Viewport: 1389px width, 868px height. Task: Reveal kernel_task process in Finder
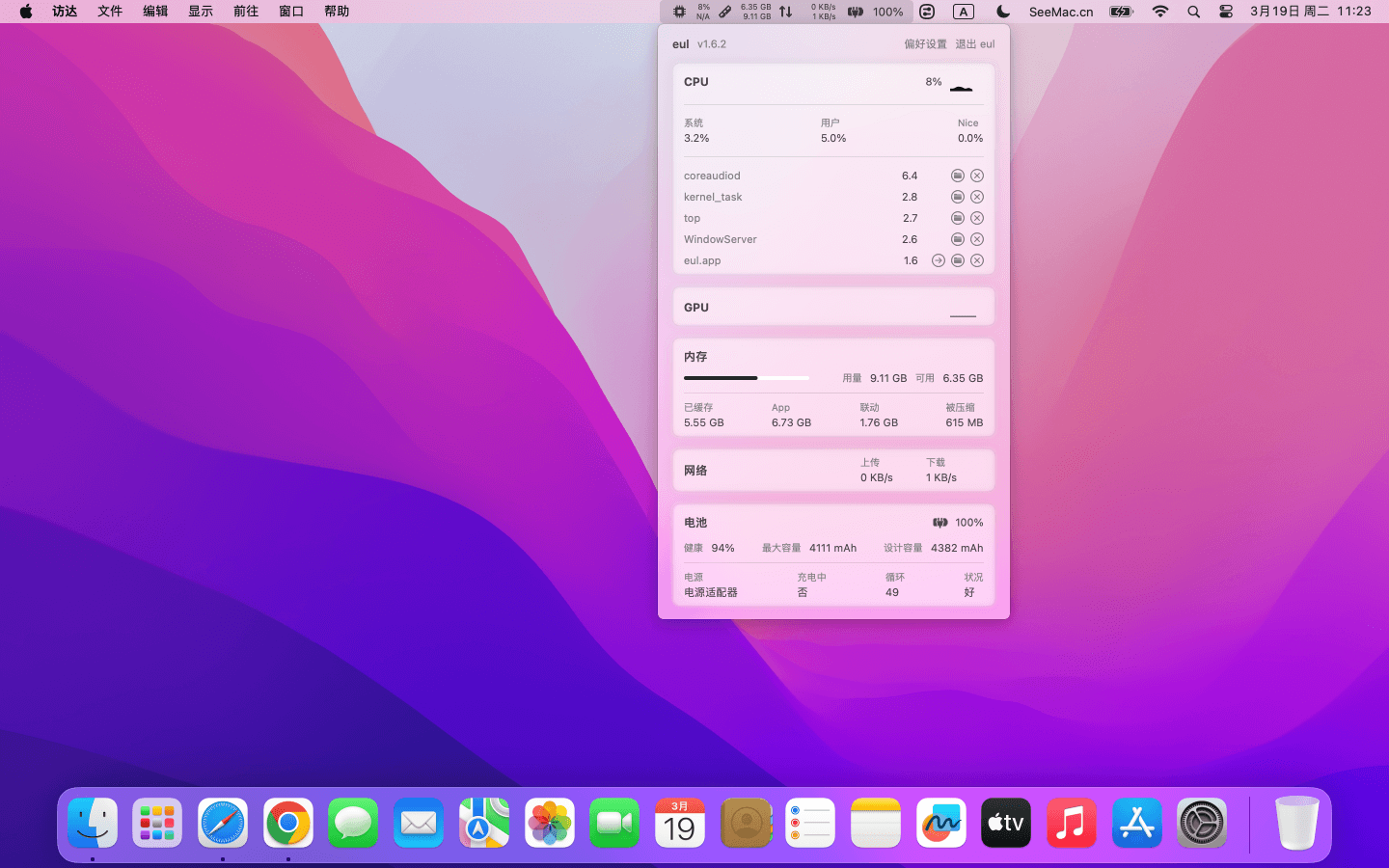[x=958, y=197]
